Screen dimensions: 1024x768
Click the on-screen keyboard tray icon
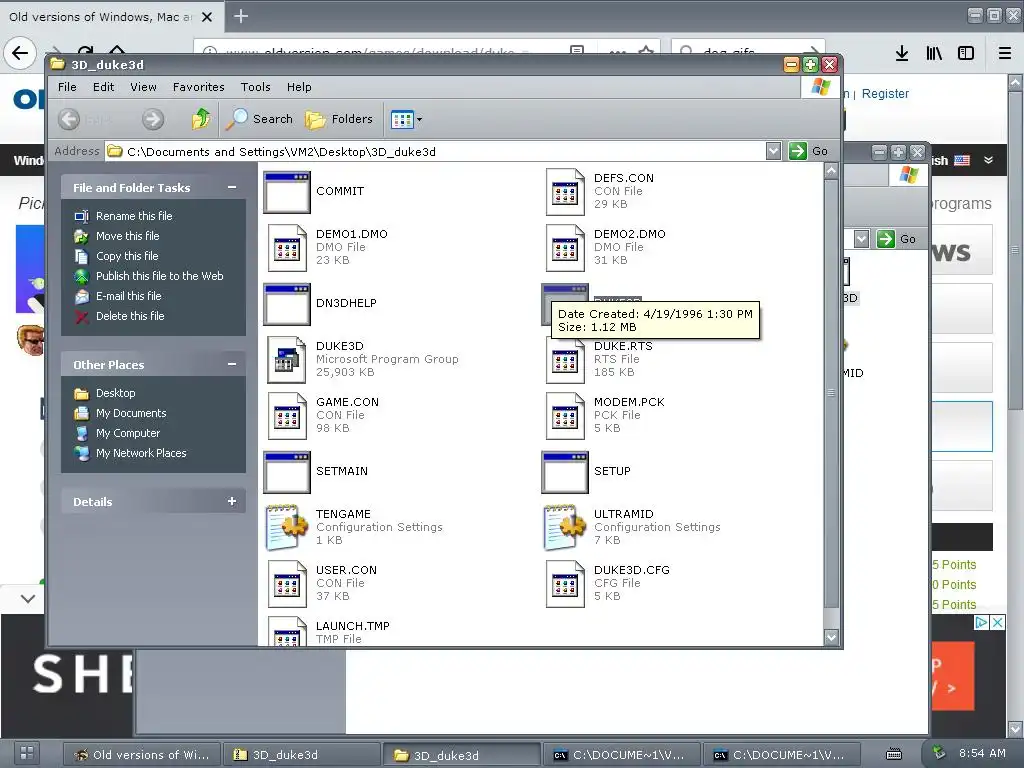[894, 754]
